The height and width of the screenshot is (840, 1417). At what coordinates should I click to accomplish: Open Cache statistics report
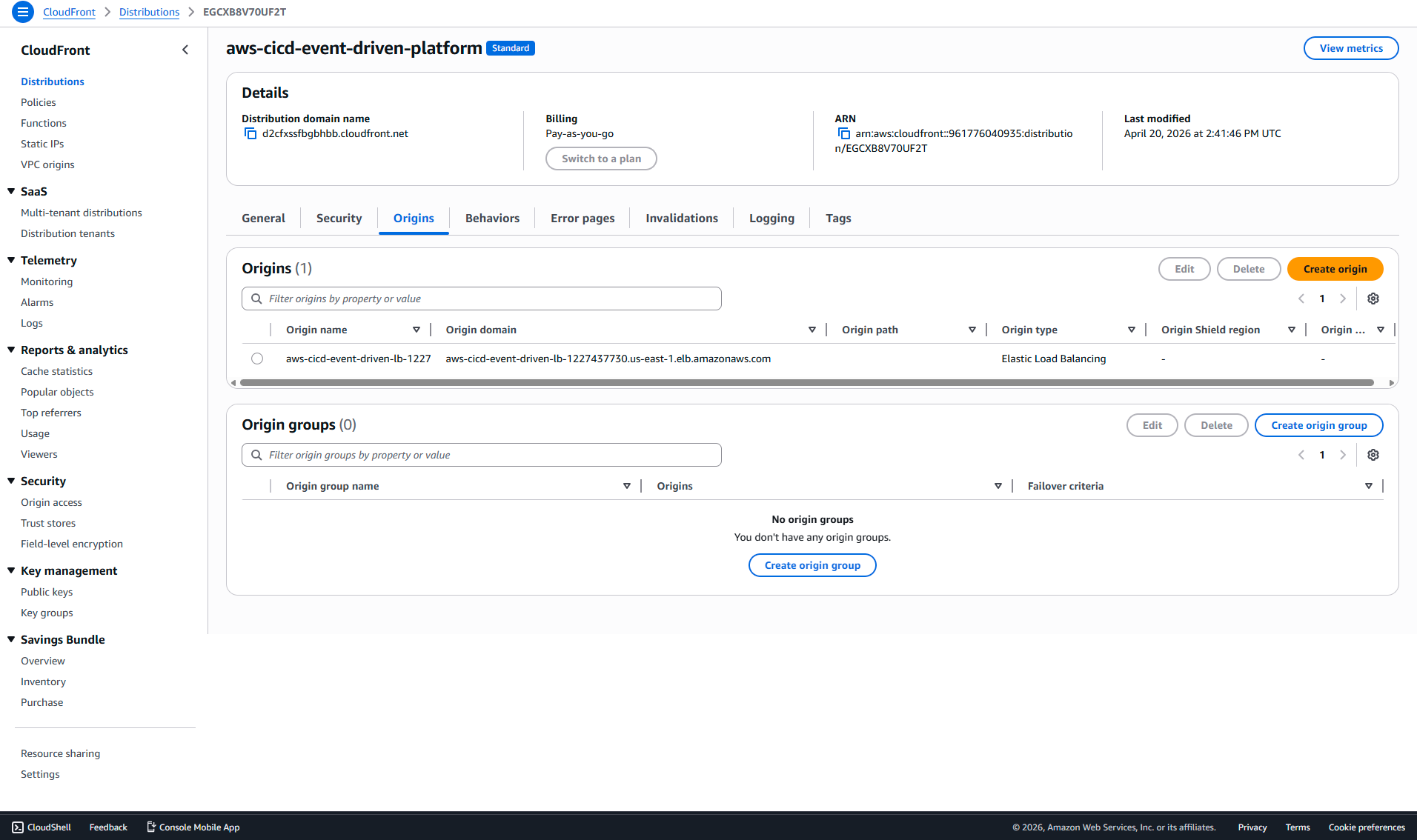(x=56, y=371)
